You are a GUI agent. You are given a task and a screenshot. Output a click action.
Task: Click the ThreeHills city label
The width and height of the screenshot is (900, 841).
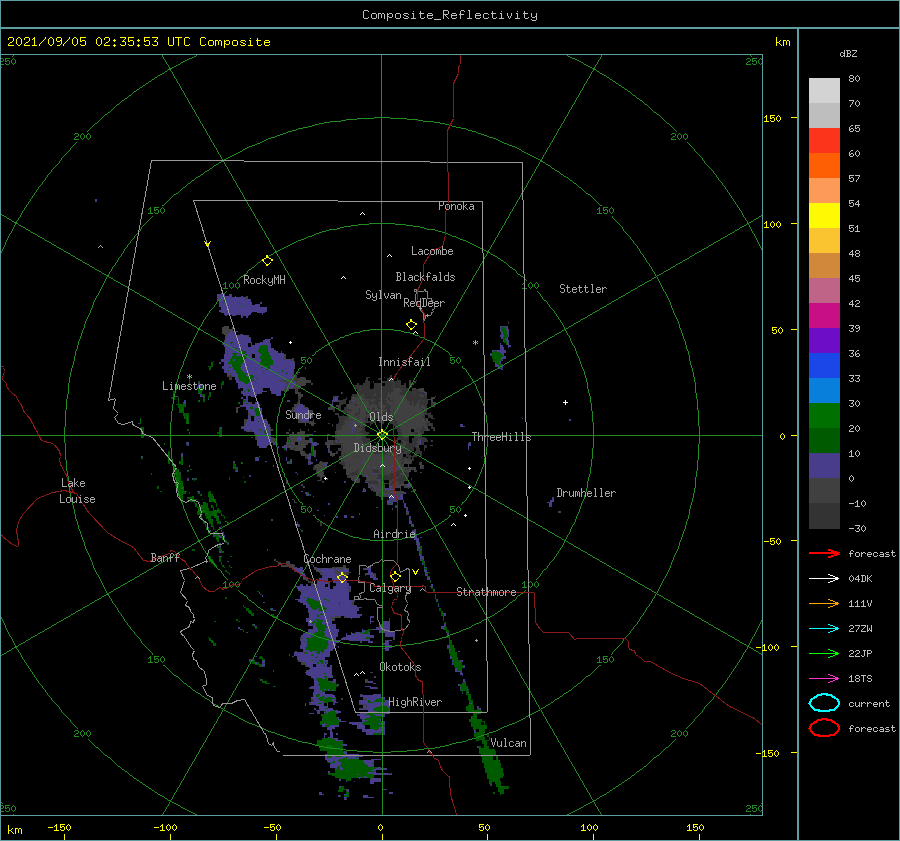click(x=502, y=437)
